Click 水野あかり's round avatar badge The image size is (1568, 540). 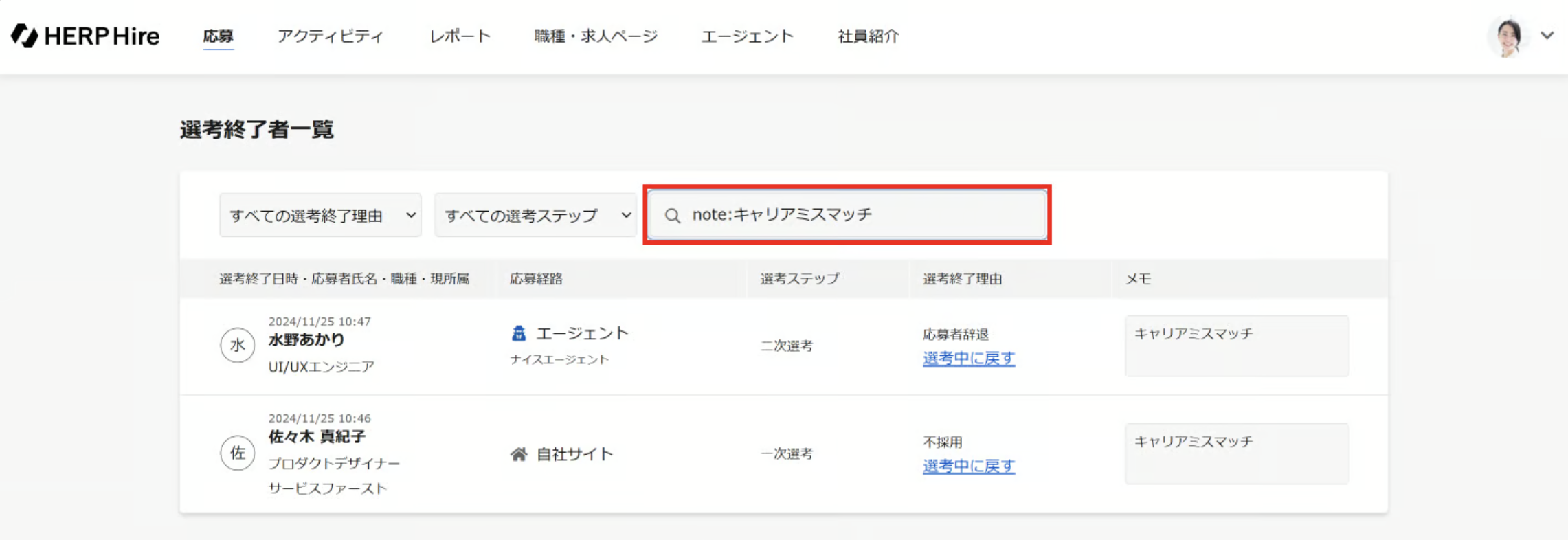coord(237,345)
